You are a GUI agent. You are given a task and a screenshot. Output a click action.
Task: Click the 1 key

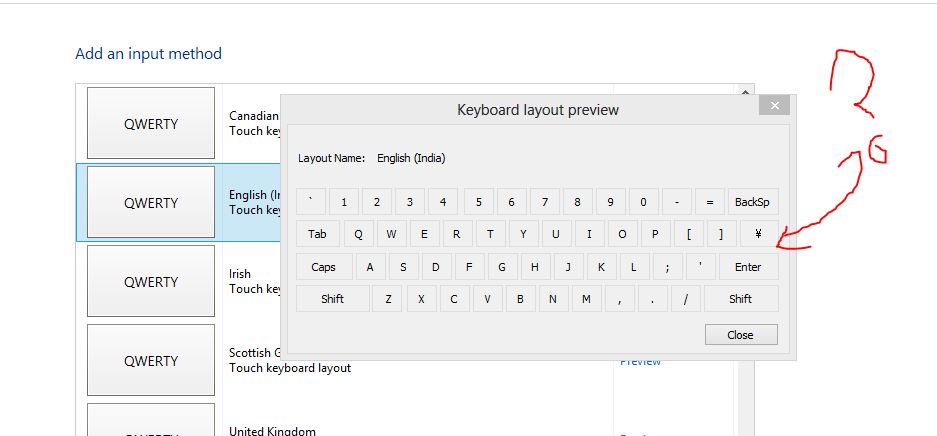point(344,202)
